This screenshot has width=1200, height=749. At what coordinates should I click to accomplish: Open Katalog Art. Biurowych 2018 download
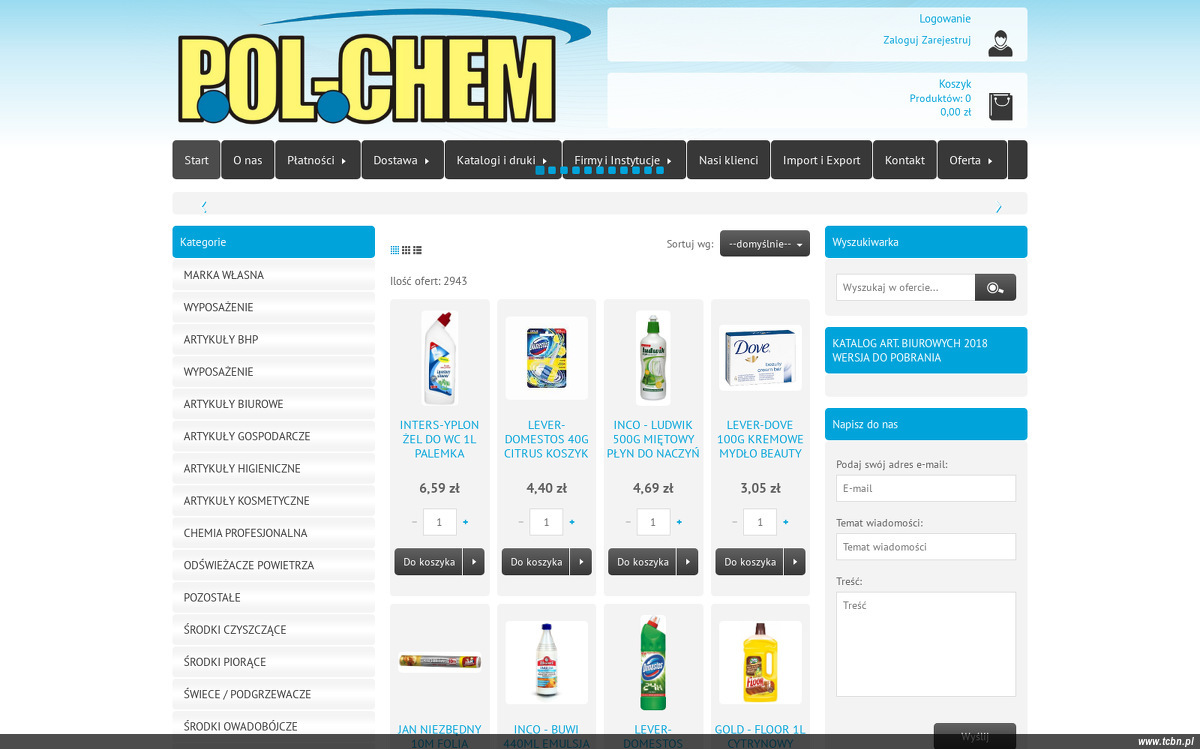click(x=926, y=350)
